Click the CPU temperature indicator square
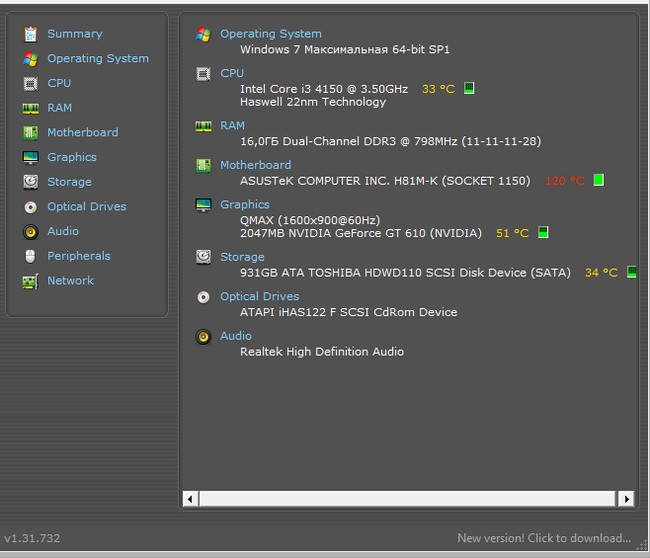 (469, 88)
